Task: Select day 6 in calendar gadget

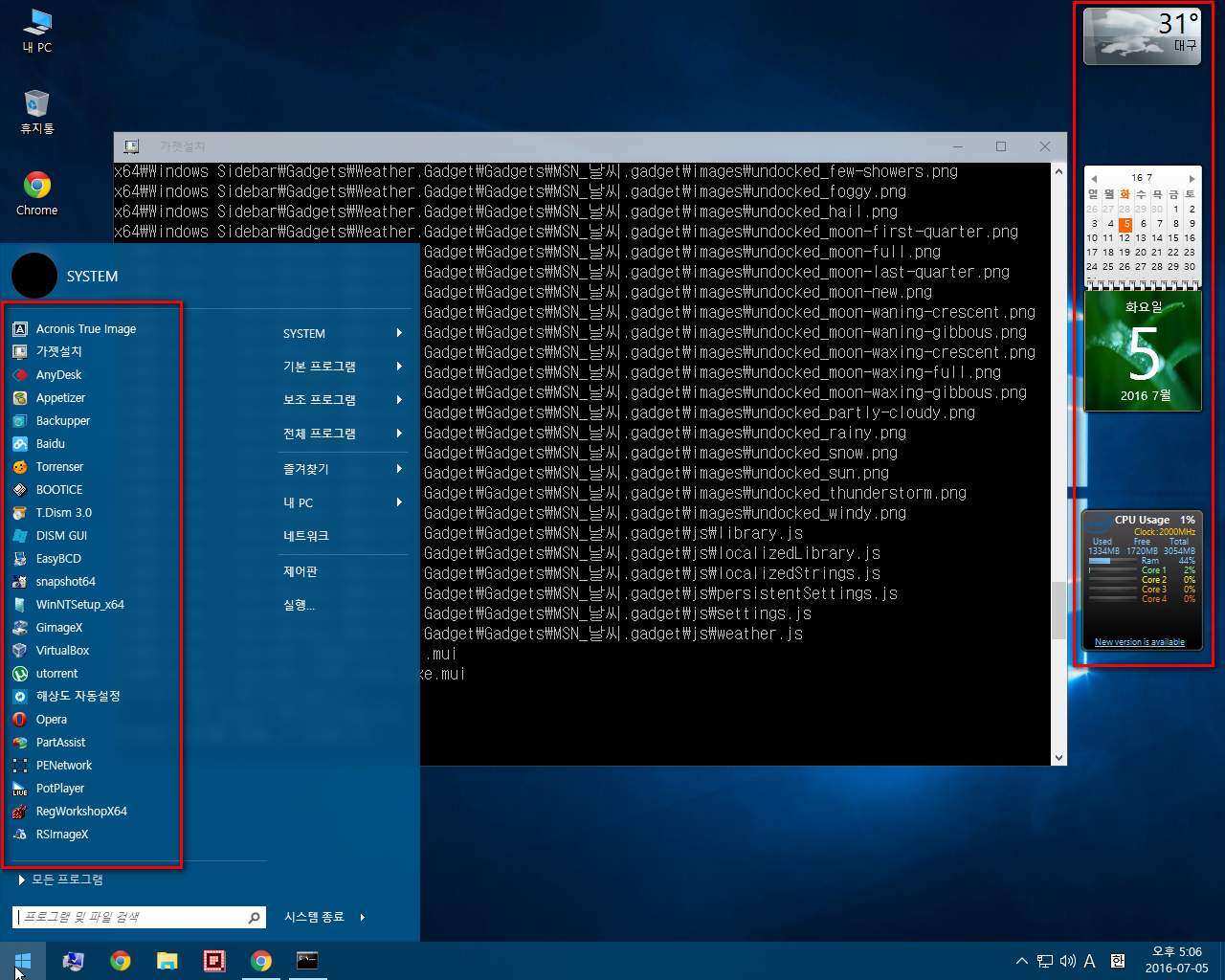Action: 1143,224
